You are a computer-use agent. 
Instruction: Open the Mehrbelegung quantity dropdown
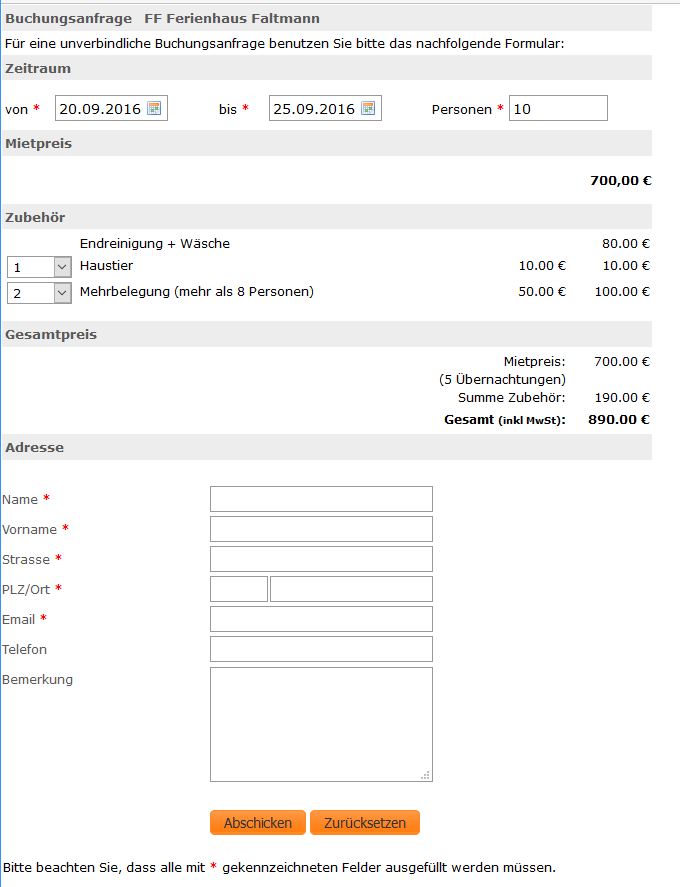39,293
